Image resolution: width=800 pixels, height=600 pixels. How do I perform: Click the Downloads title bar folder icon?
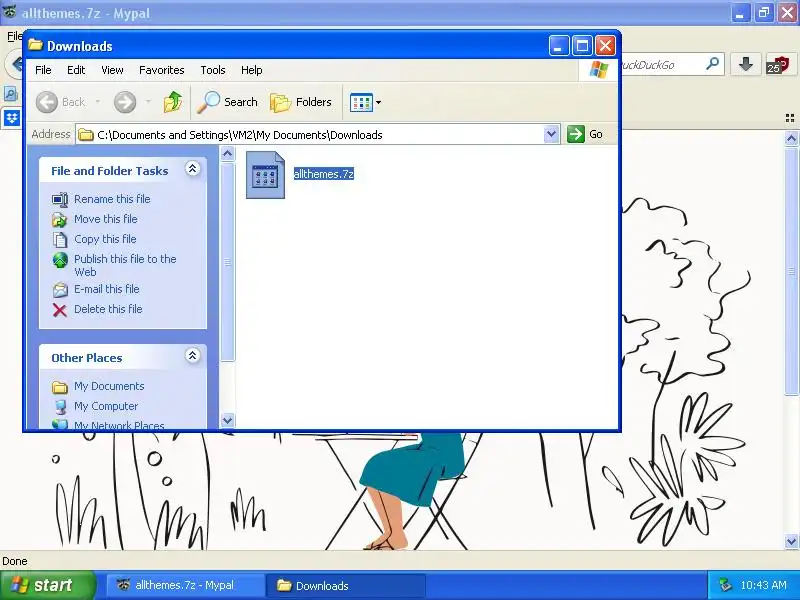click(x=35, y=45)
